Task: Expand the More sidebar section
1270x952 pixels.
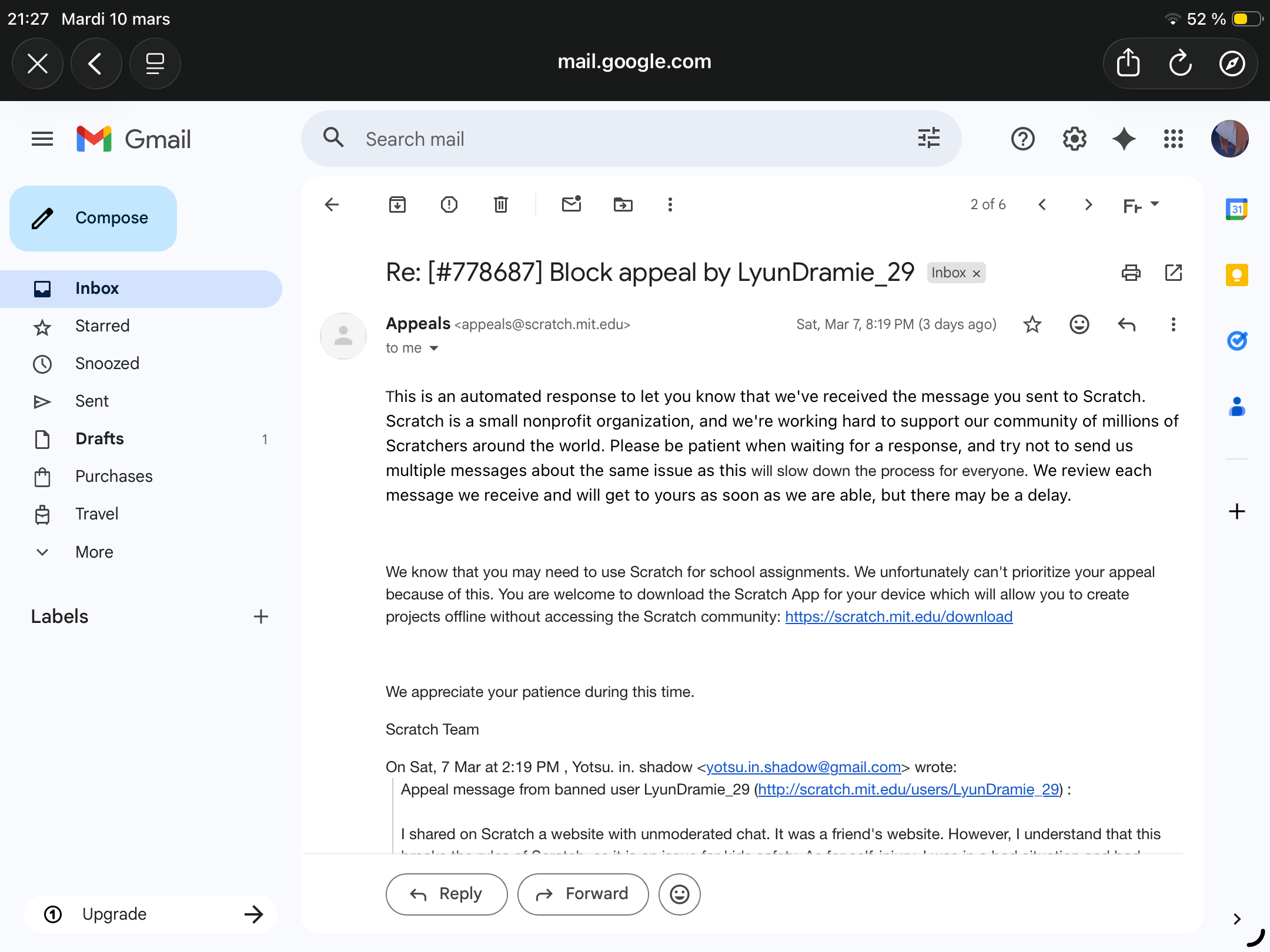Action: click(94, 552)
